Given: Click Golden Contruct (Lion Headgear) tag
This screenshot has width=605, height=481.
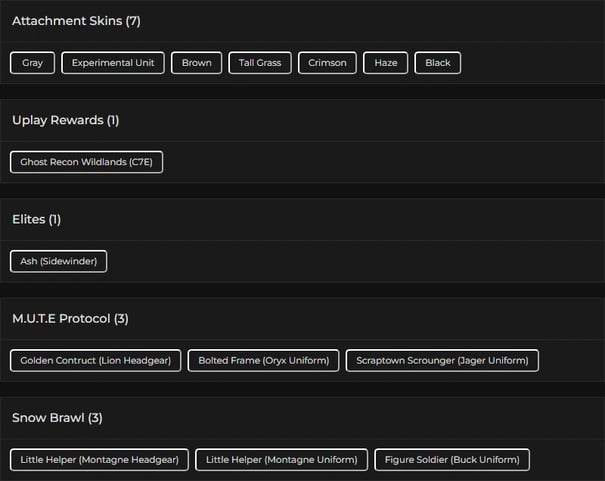Looking at the screenshot, I should pyautogui.click(x=96, y=360).
